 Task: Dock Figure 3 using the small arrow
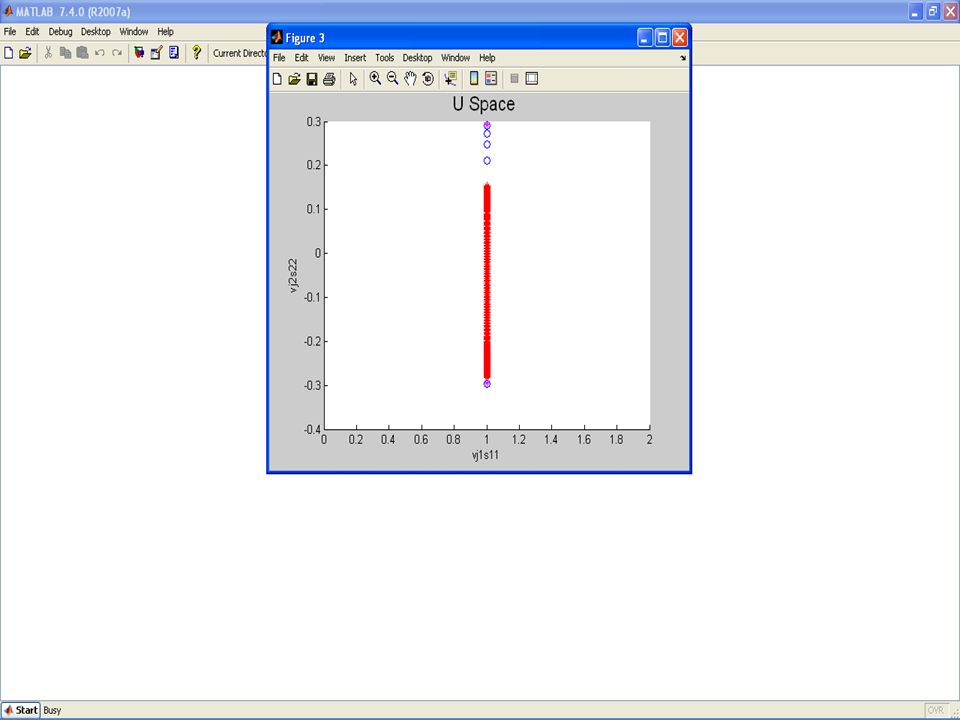[683, 58]
